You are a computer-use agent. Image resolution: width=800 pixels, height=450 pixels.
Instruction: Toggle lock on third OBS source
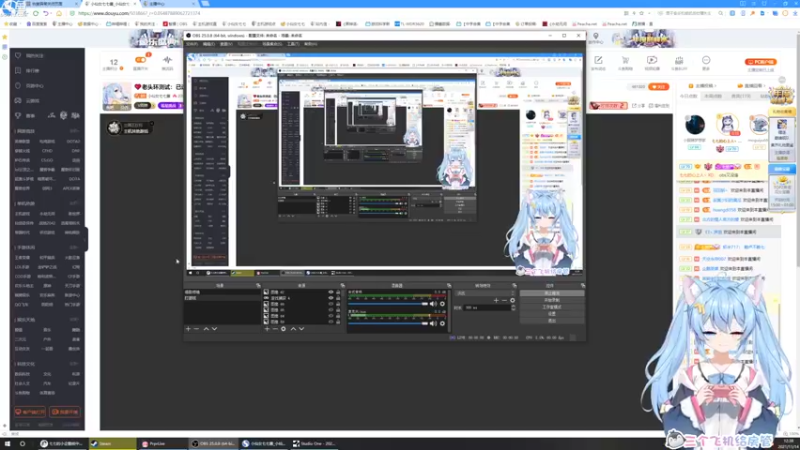point(338,304)
